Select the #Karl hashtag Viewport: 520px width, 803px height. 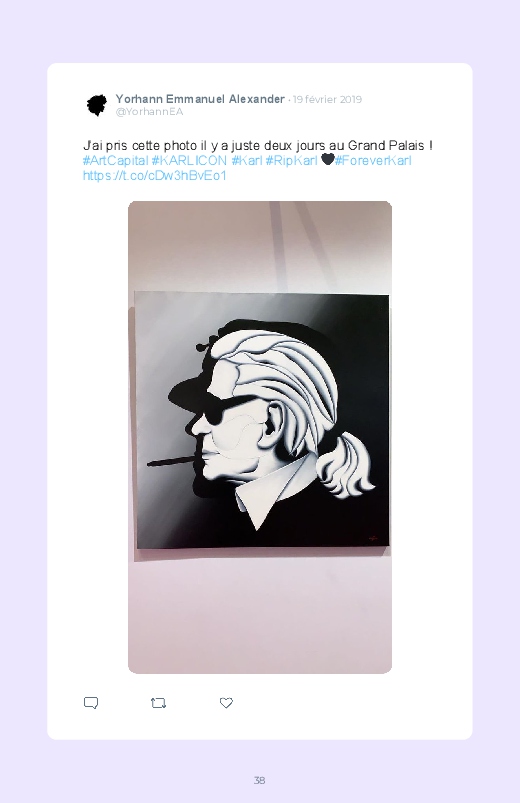(247, 161)
